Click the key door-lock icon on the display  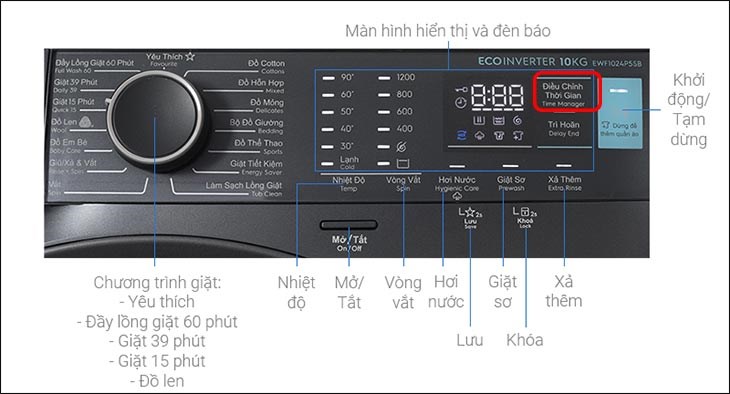pos(461,89)
